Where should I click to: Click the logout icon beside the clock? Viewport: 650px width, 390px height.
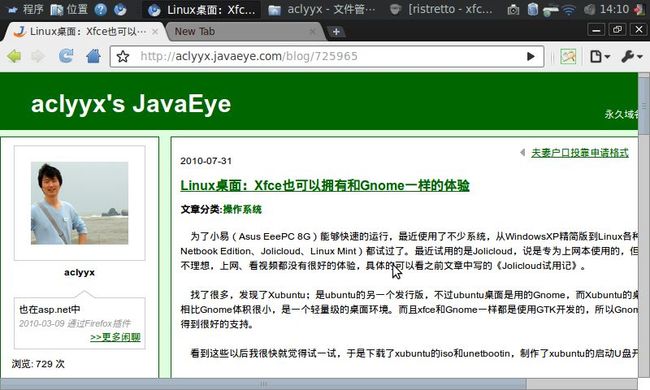[640, 9]
